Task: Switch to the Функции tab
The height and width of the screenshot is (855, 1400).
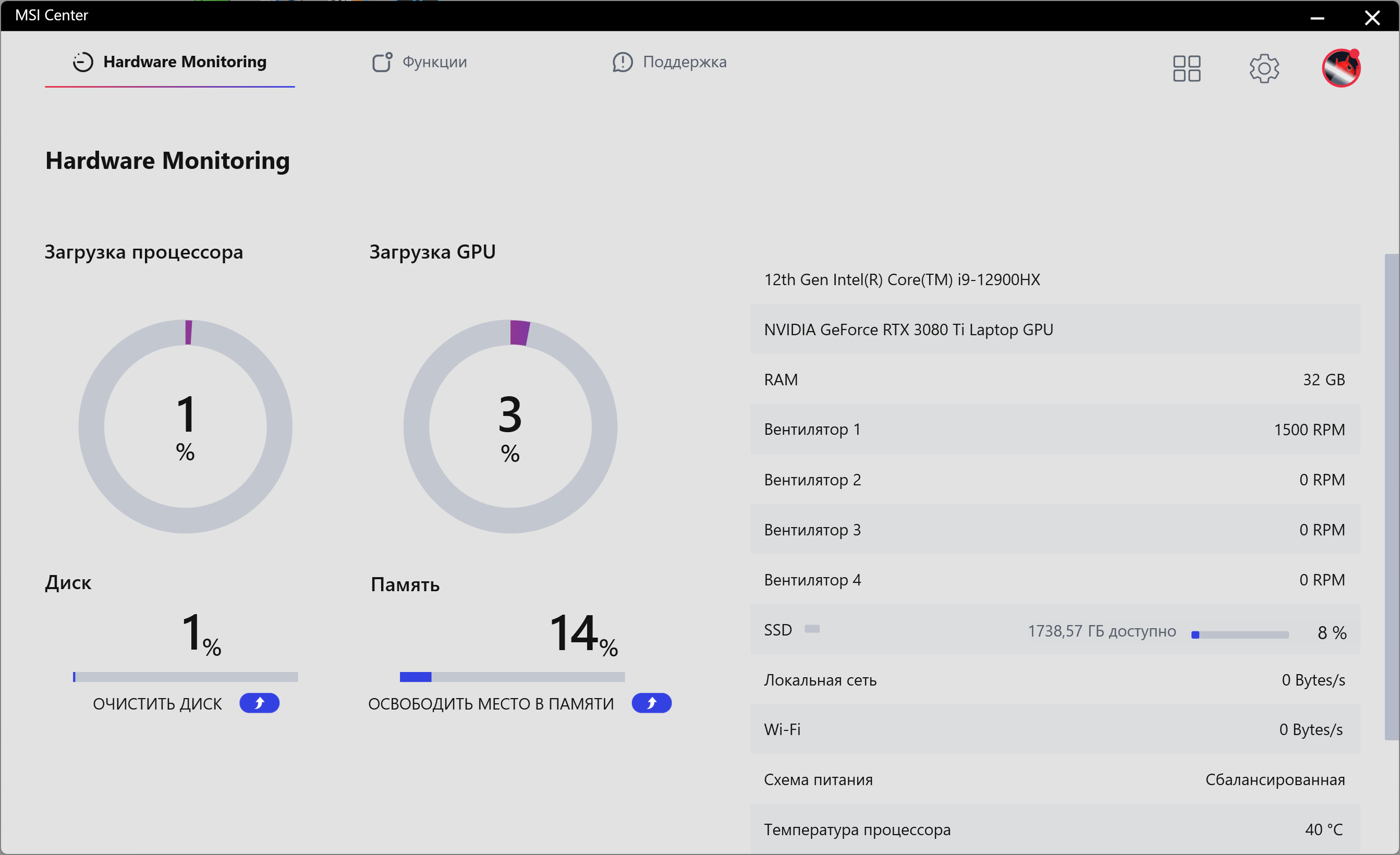Action: (434, 62)
